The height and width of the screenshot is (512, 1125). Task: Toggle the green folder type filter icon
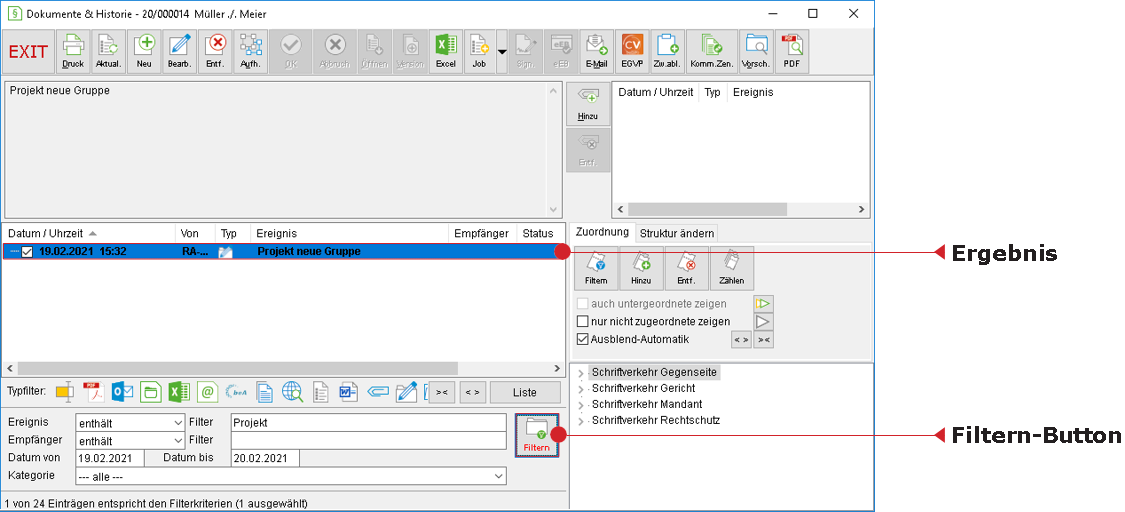151,392
